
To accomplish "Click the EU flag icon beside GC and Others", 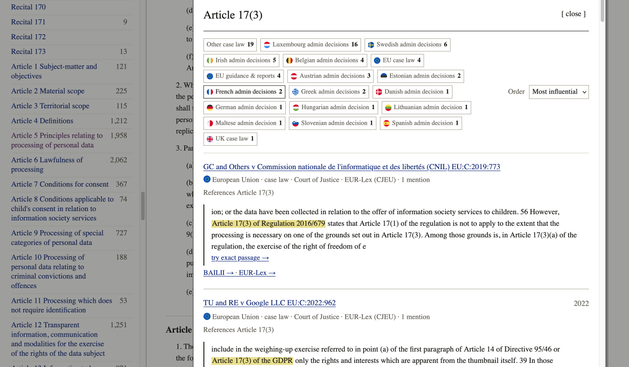I will [207, 179].
